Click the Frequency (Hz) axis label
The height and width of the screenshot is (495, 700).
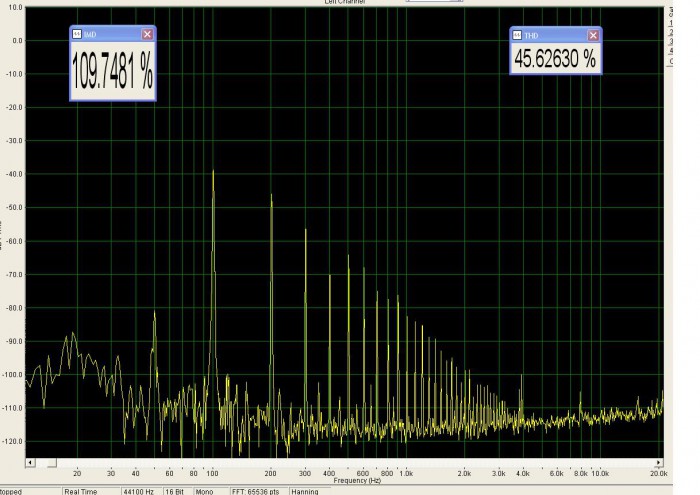[x=357, y=481]
